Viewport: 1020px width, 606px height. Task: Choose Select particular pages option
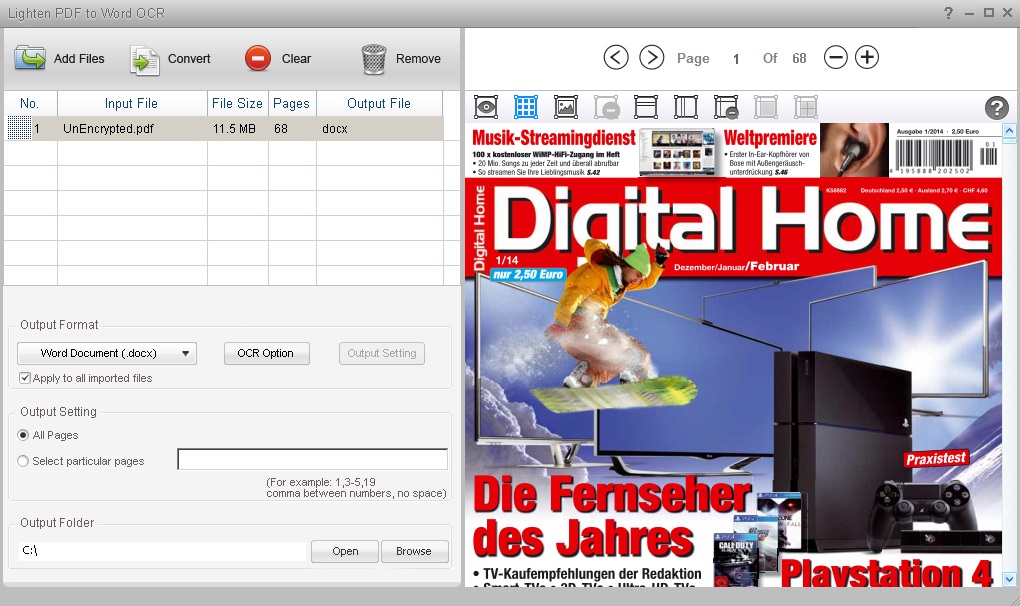click(x=24, y=461)
